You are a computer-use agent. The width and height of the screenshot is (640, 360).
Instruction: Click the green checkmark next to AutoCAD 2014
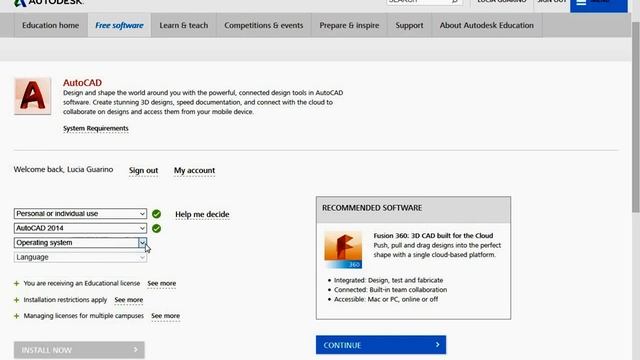[156, 229]
